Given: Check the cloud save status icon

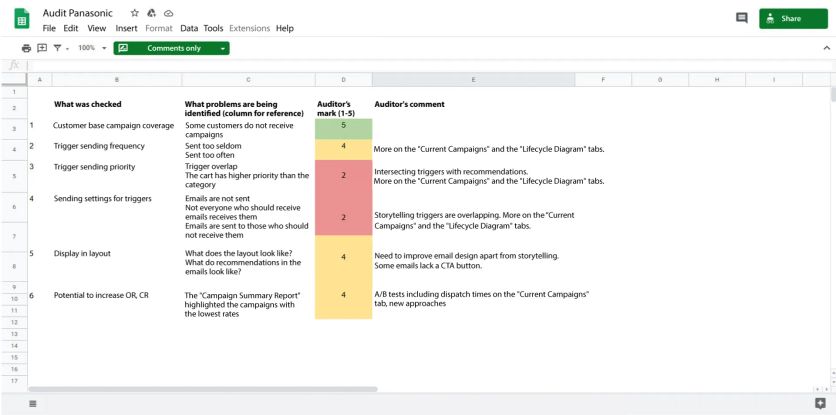Looking at the screenshot, I should point(168,13).
